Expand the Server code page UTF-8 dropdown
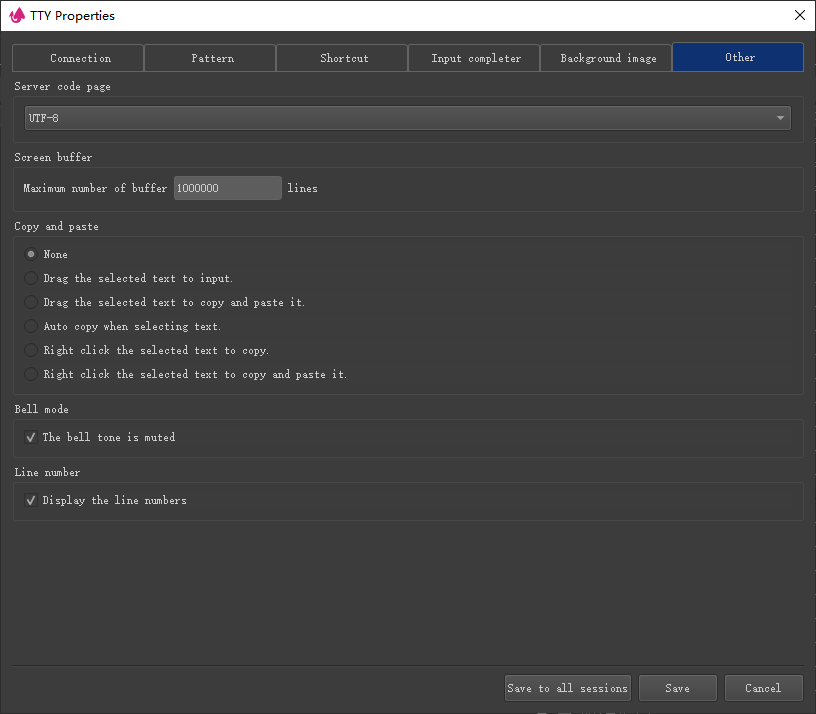This screenshot has height=714, width=816. [x=407, y=118]
